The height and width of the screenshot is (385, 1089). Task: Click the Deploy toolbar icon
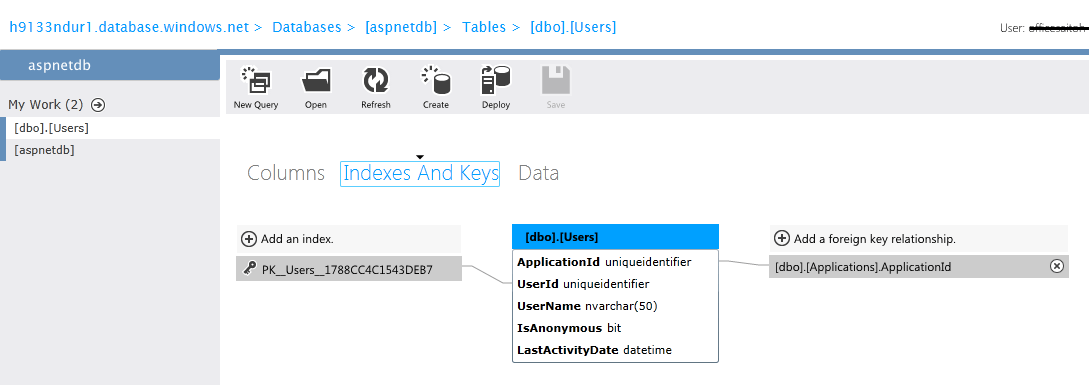[x=496, y=81]
